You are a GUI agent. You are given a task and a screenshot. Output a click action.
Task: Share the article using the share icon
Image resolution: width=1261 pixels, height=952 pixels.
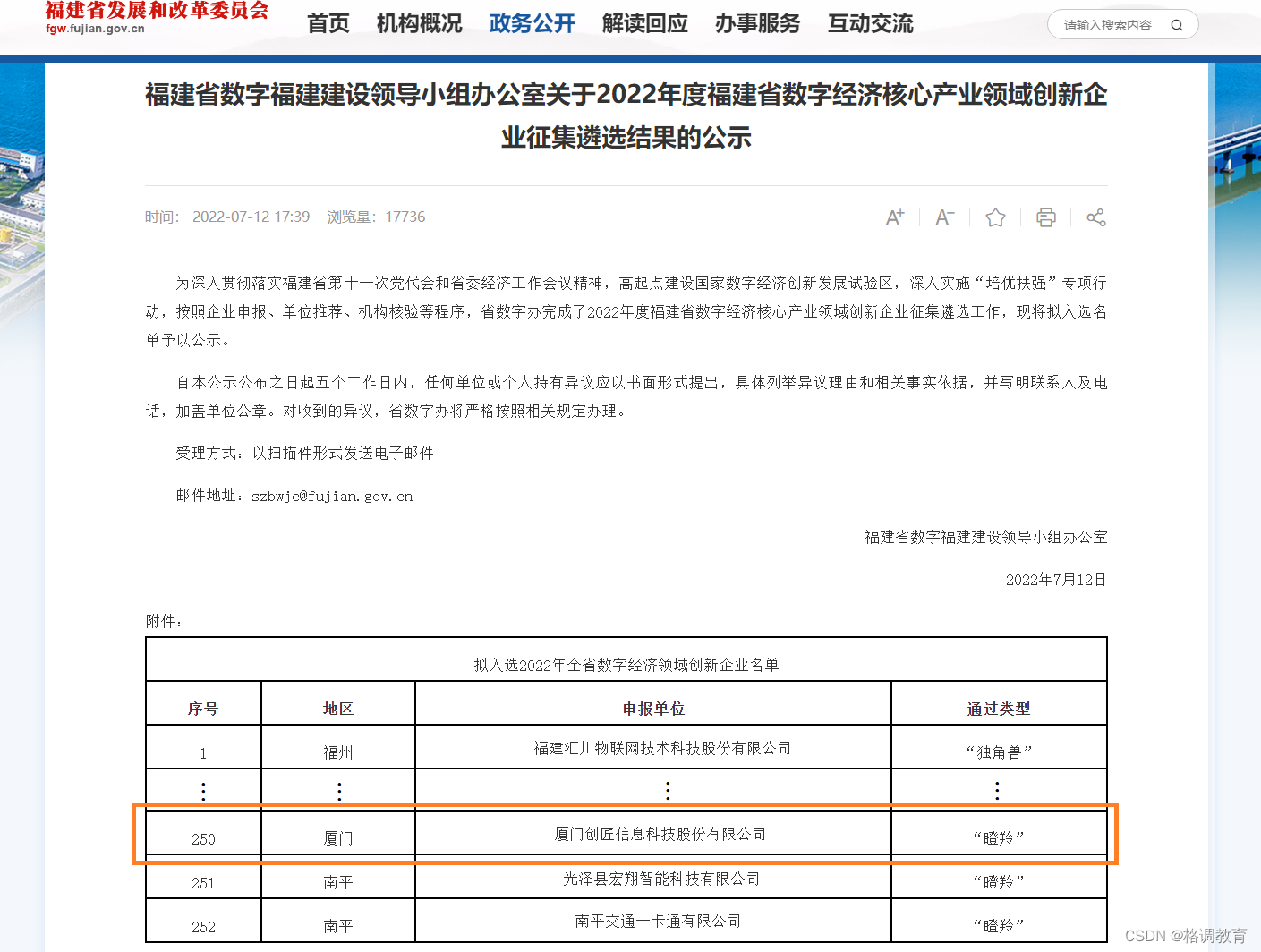(x=1095, y=217)
